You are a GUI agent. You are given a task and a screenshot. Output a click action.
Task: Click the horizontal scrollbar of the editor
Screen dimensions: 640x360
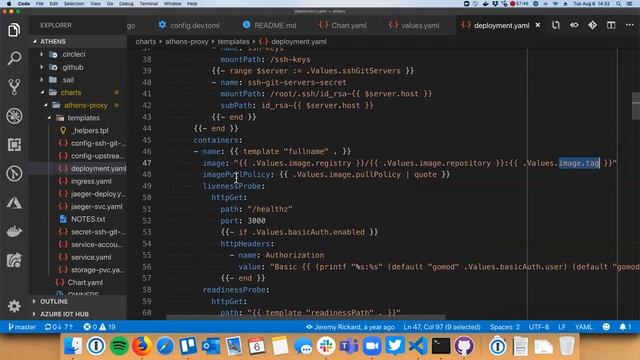point(305,317)
